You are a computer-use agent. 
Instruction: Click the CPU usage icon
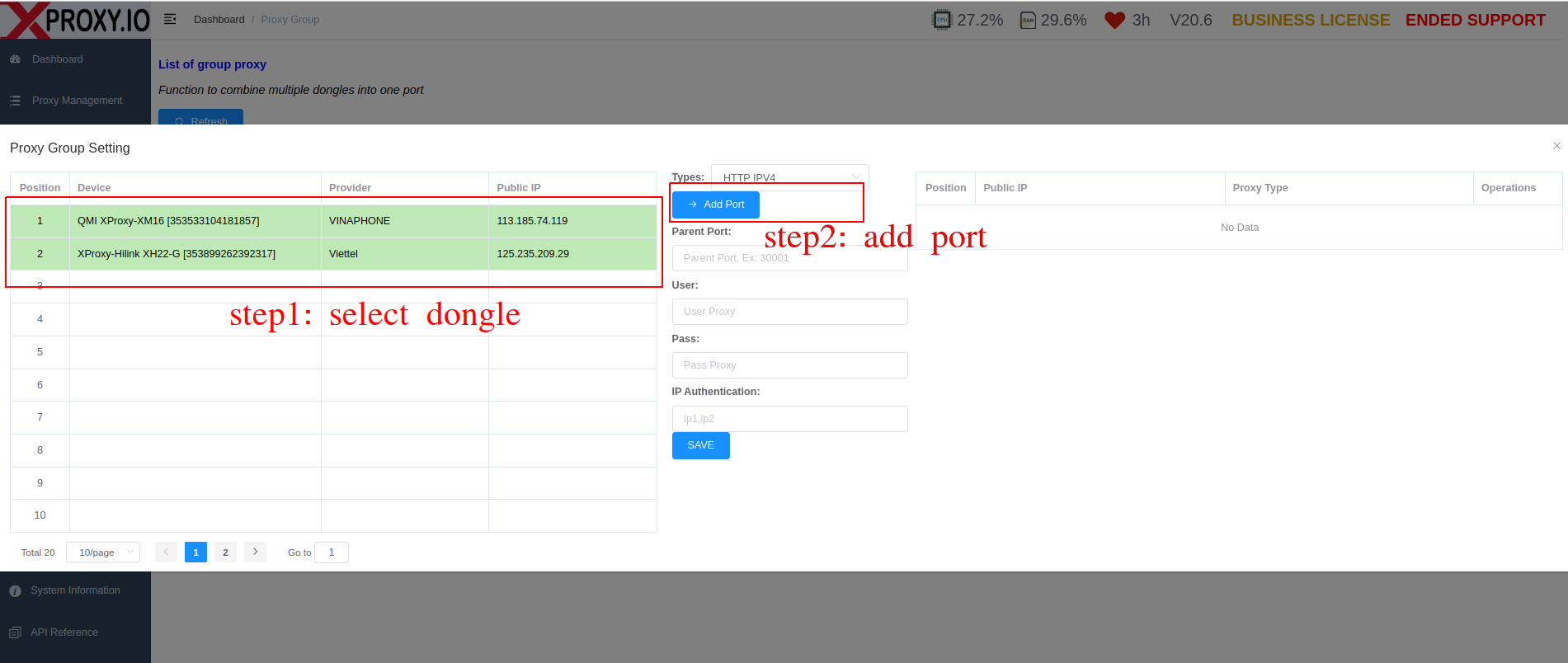coord(941,20)
